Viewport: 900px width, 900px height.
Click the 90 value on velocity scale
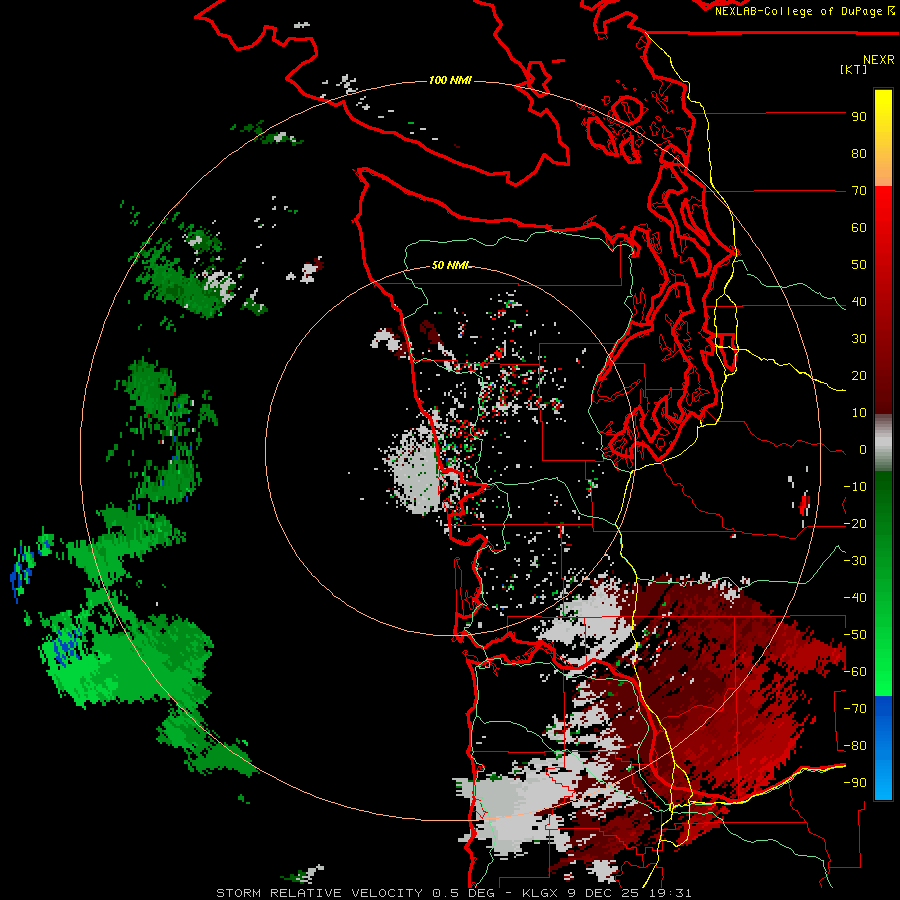(859, 117)
